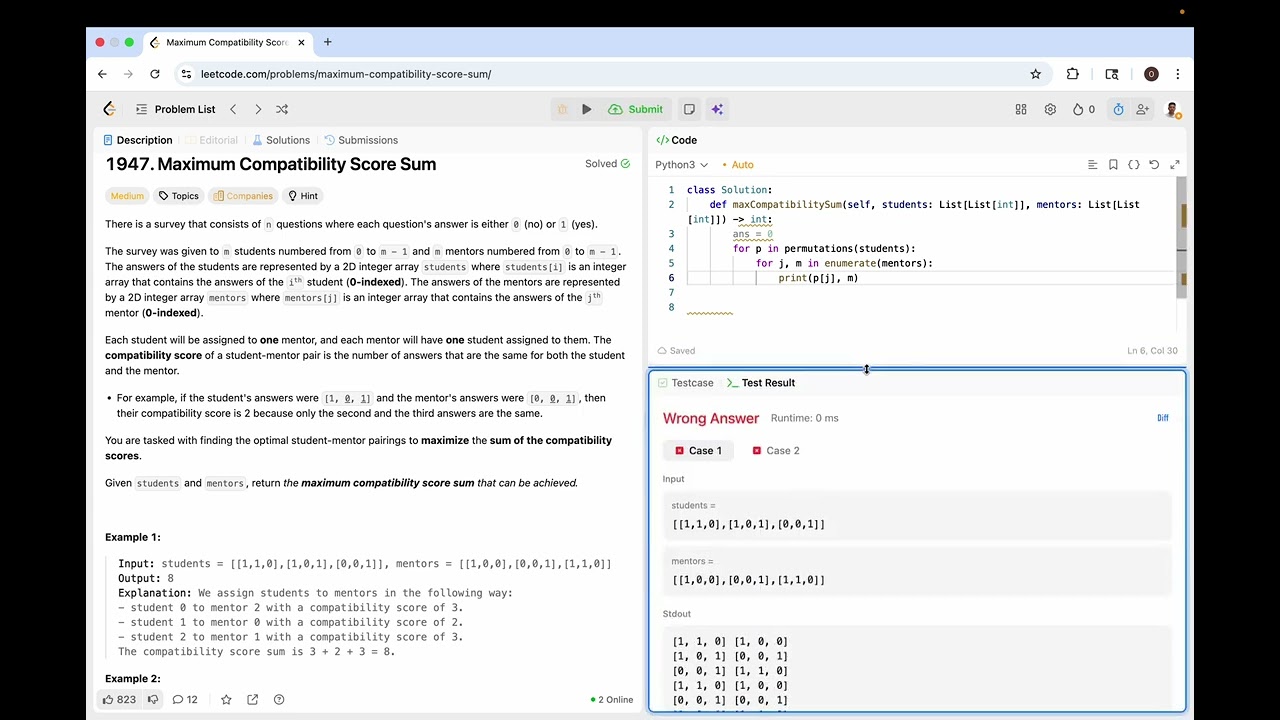Open the Python3 language dropdown
This screenshot has width=1280, height=720.
pos(681,164)
